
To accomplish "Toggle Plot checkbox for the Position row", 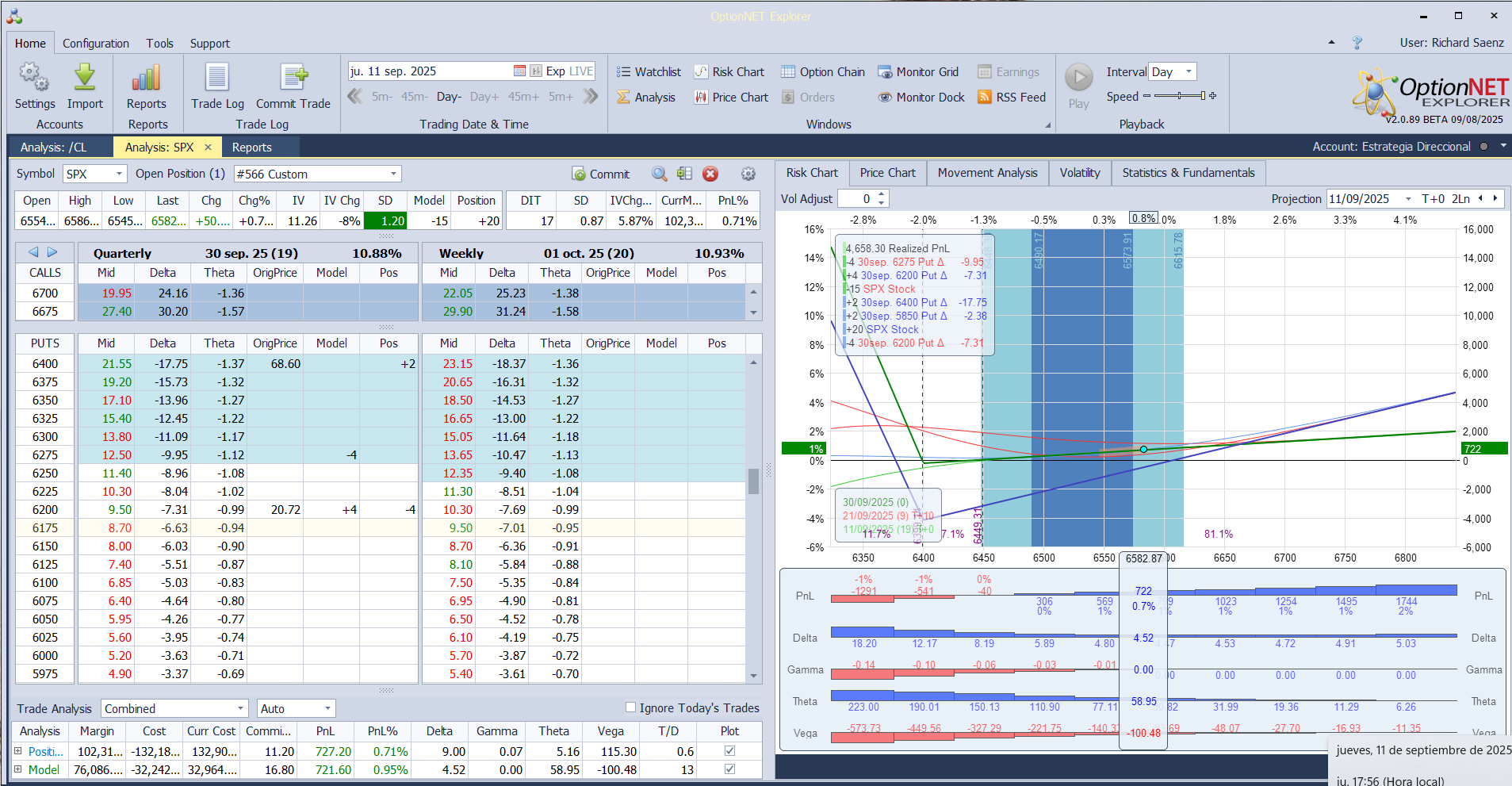I will 729,750.
